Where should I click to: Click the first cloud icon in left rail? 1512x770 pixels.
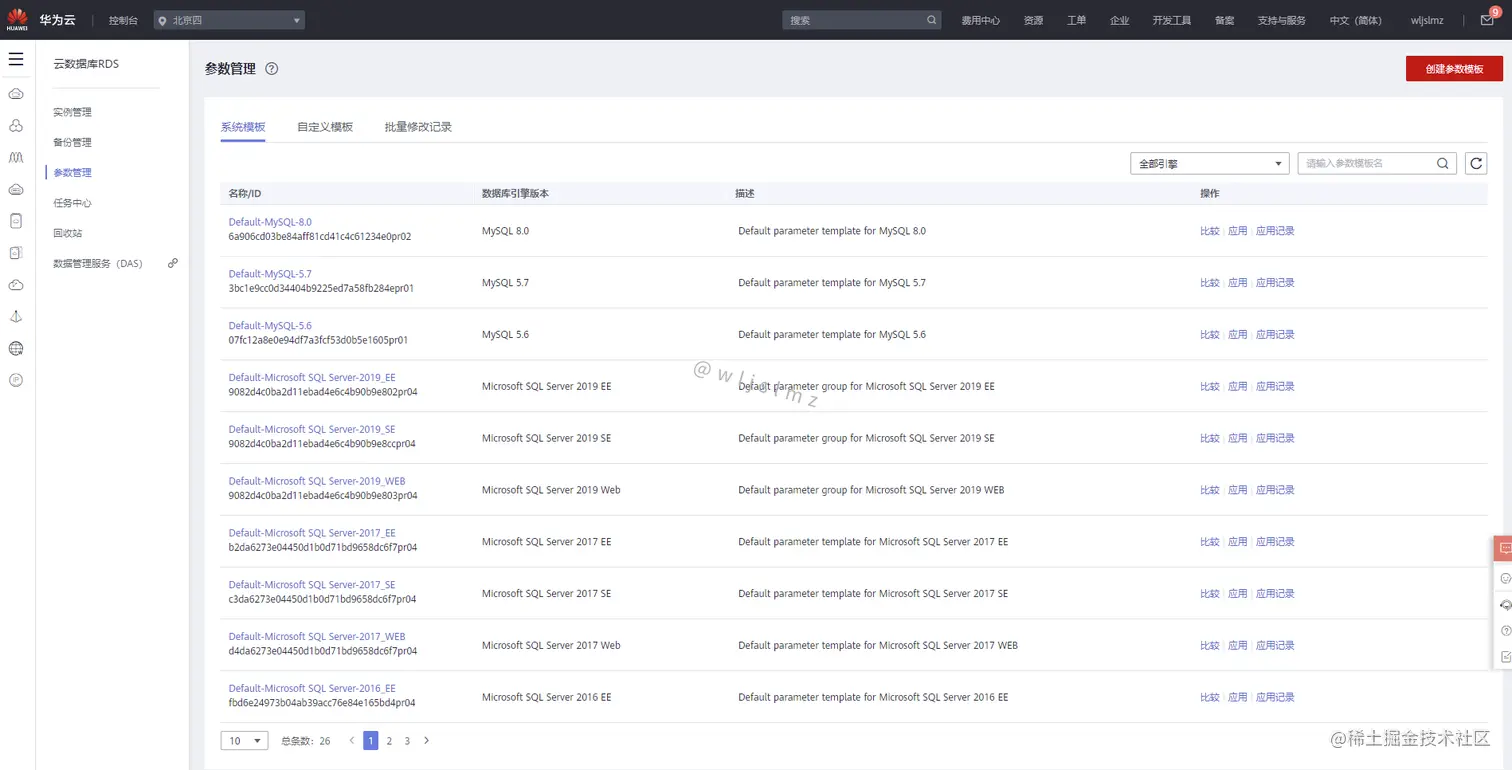(16, 94)
